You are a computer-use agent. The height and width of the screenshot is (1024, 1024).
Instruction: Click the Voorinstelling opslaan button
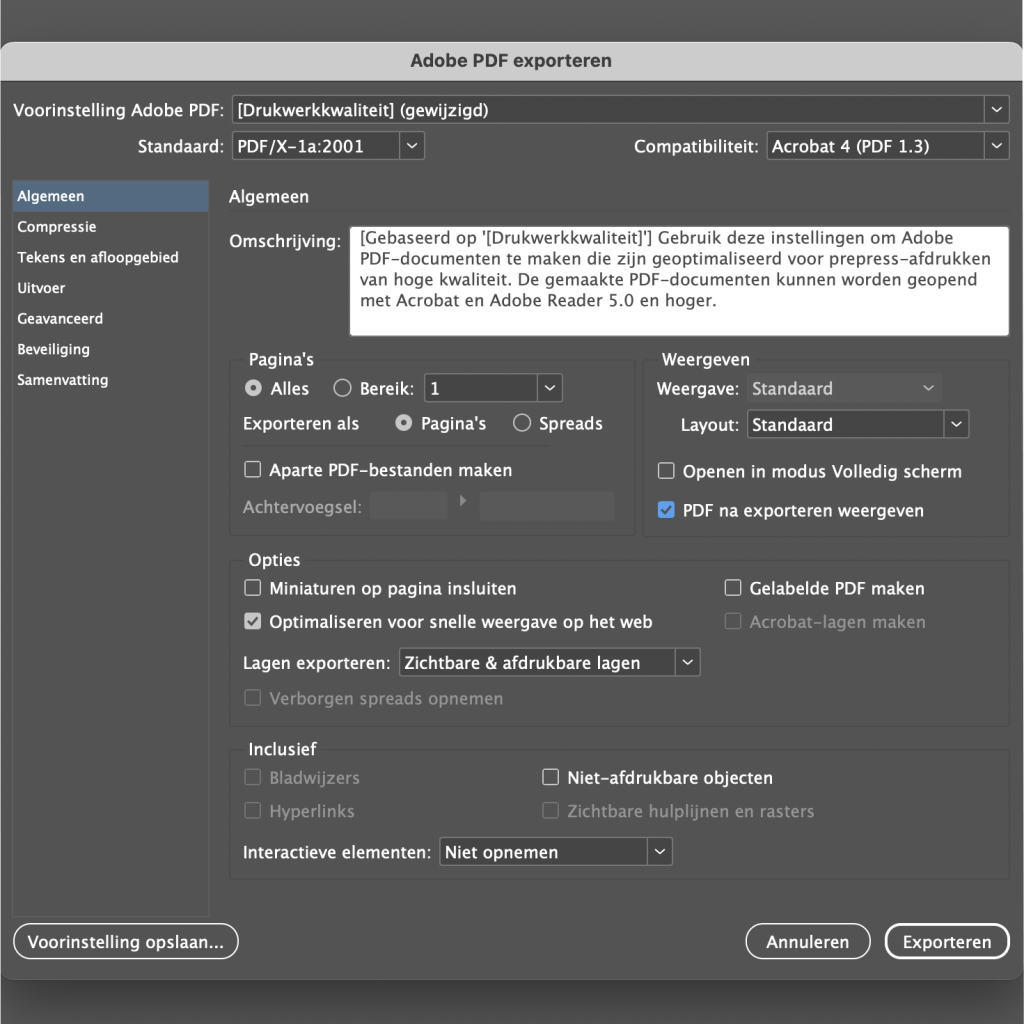125,941
